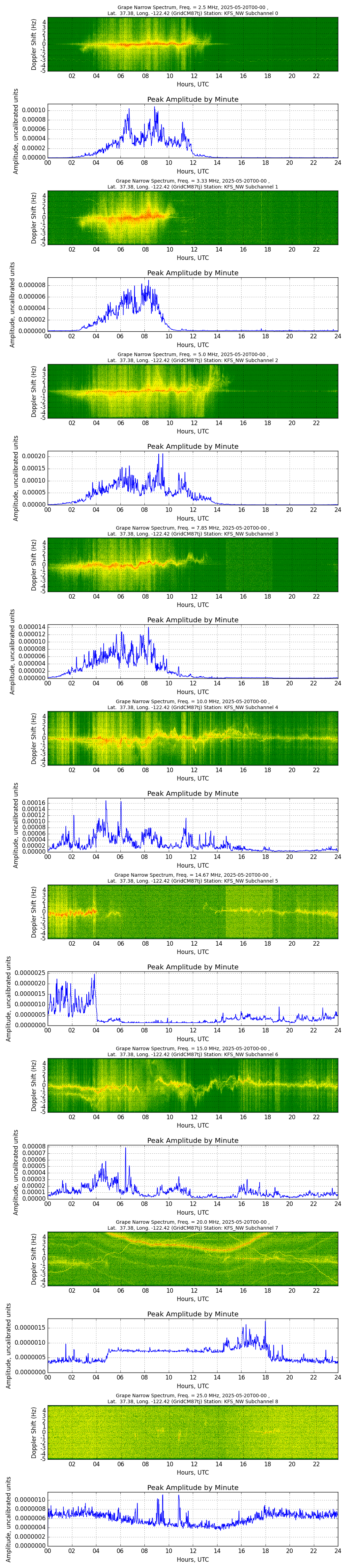Select the 2.5 MHz Doppler spectrogram image

click(x=192, y=44)
